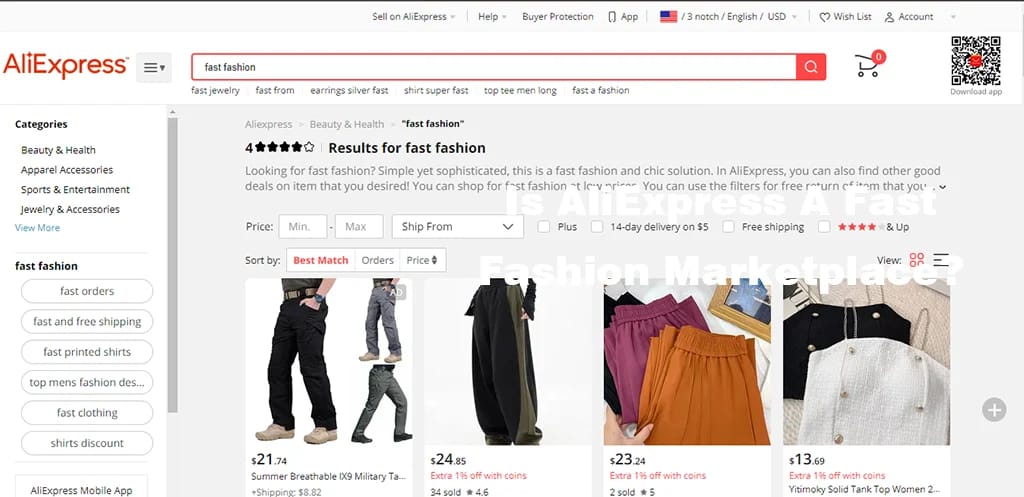This screenshot has height=497, width=1024.
Task: Open the Account dropdown
Action: point(920,17)
